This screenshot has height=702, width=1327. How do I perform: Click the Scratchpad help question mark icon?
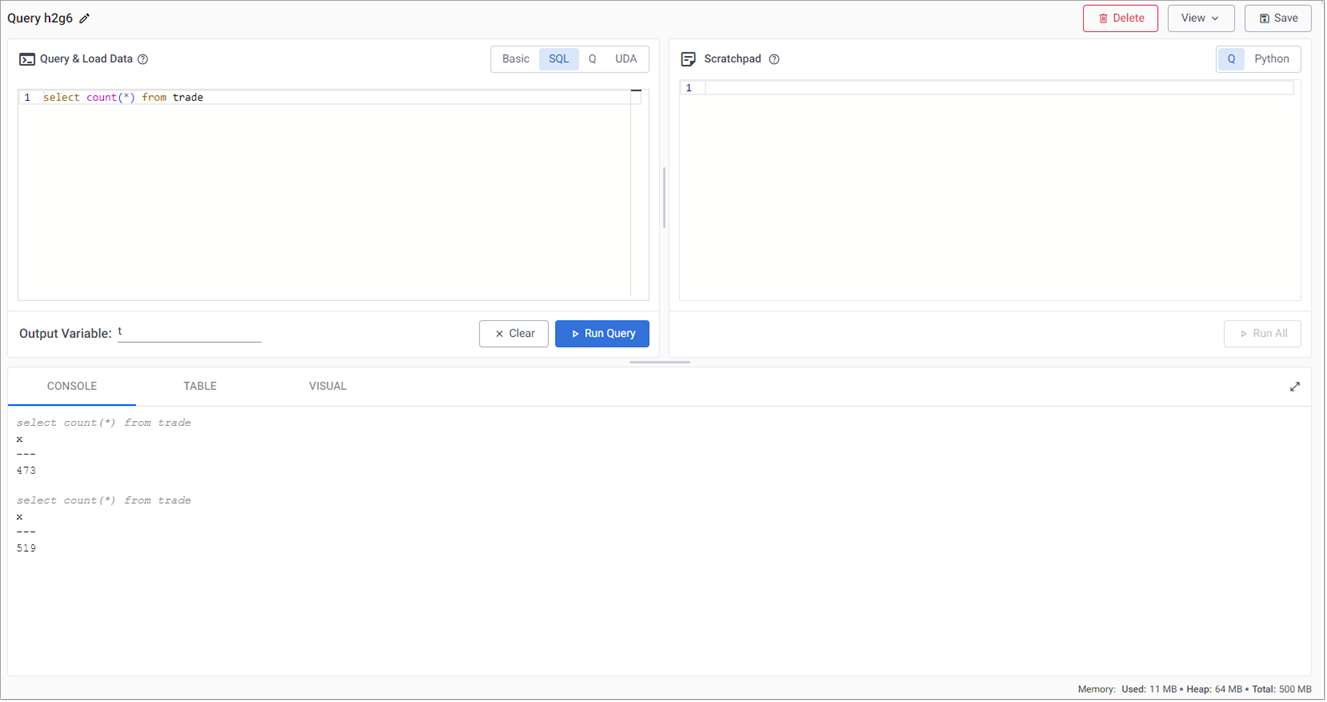774,59
